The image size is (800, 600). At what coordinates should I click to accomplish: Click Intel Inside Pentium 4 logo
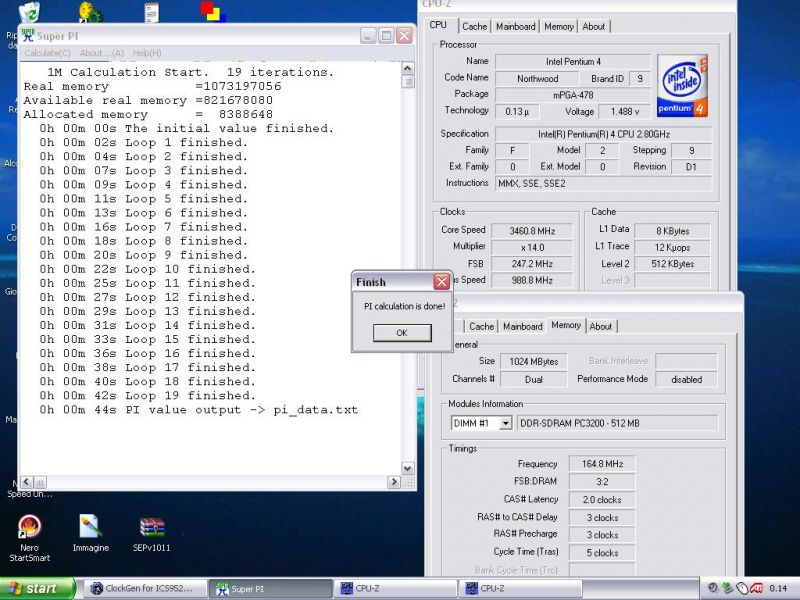tap(682, 86)
